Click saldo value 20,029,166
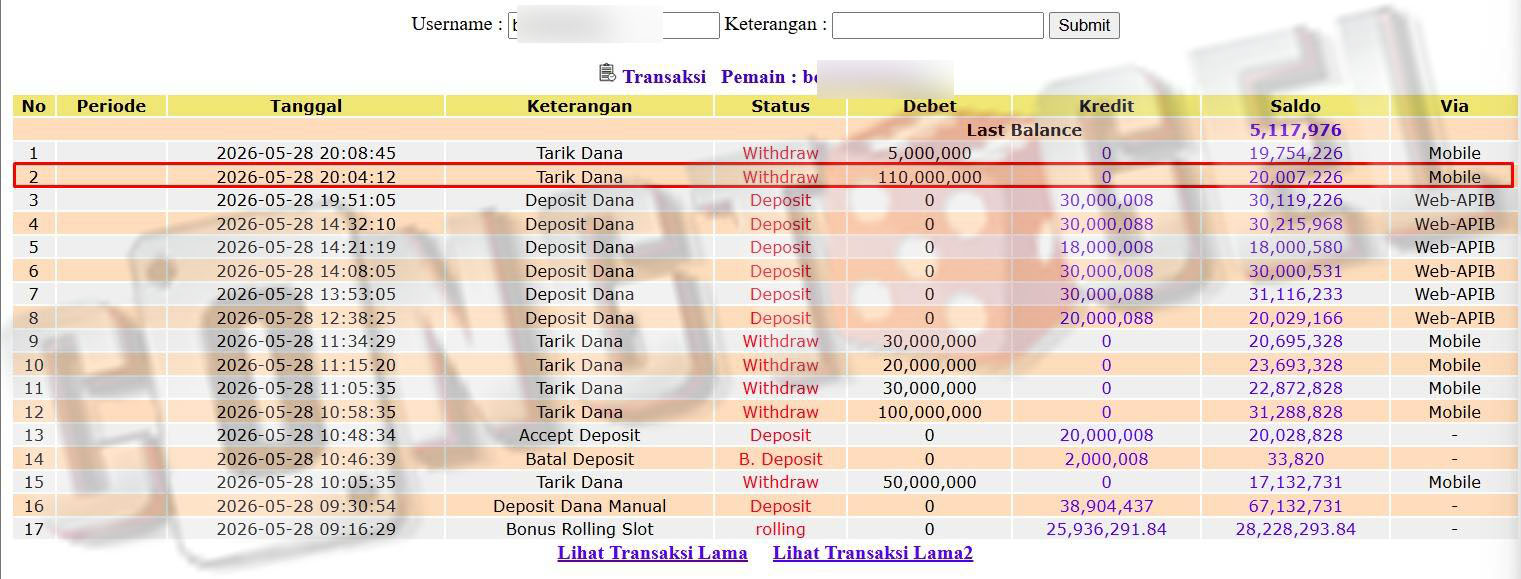The height and width of the screenshot is (579, 1521). (1295, 318)
